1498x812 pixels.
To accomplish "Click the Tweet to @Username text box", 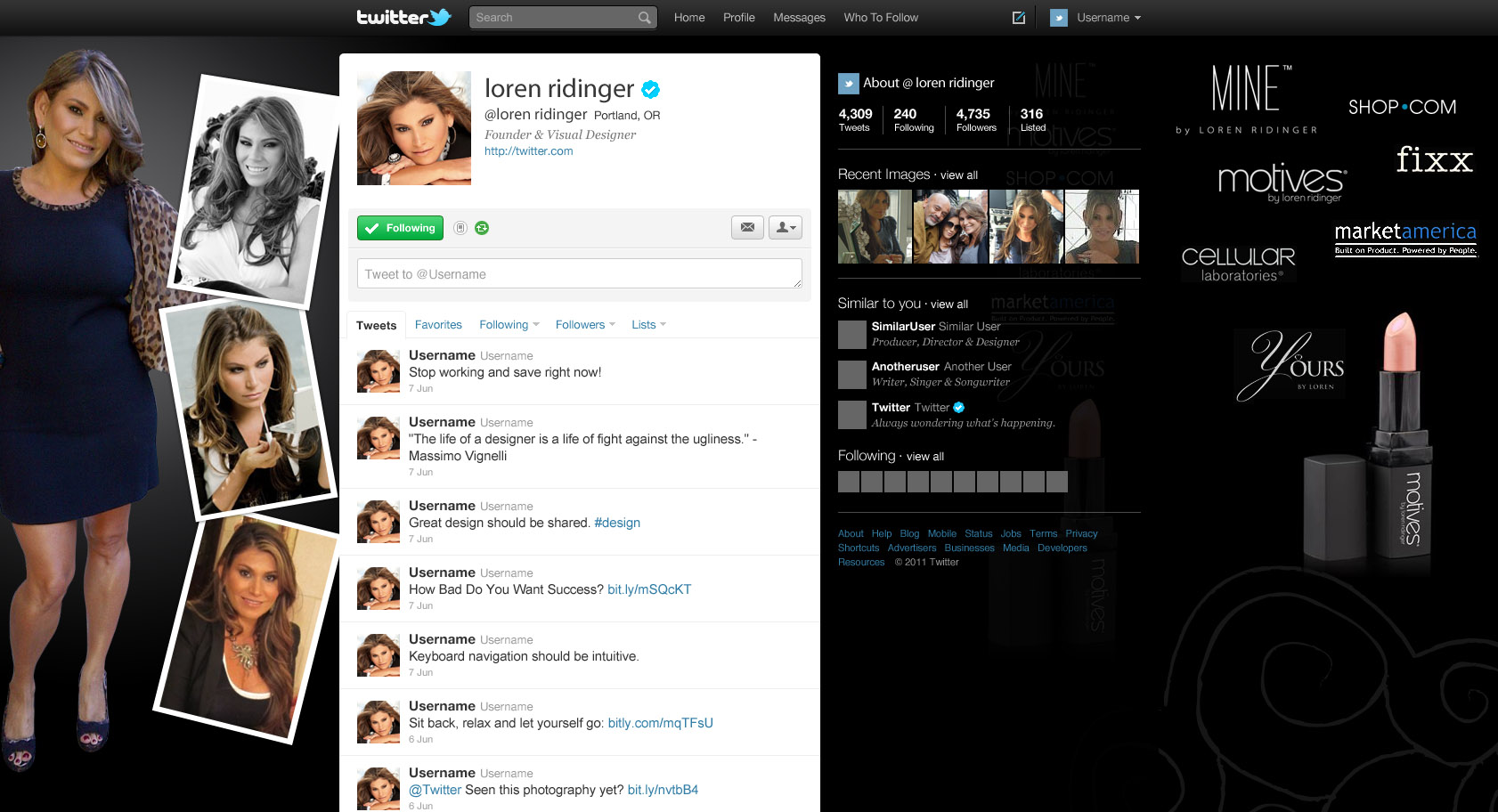I will (x=580, y=273).
